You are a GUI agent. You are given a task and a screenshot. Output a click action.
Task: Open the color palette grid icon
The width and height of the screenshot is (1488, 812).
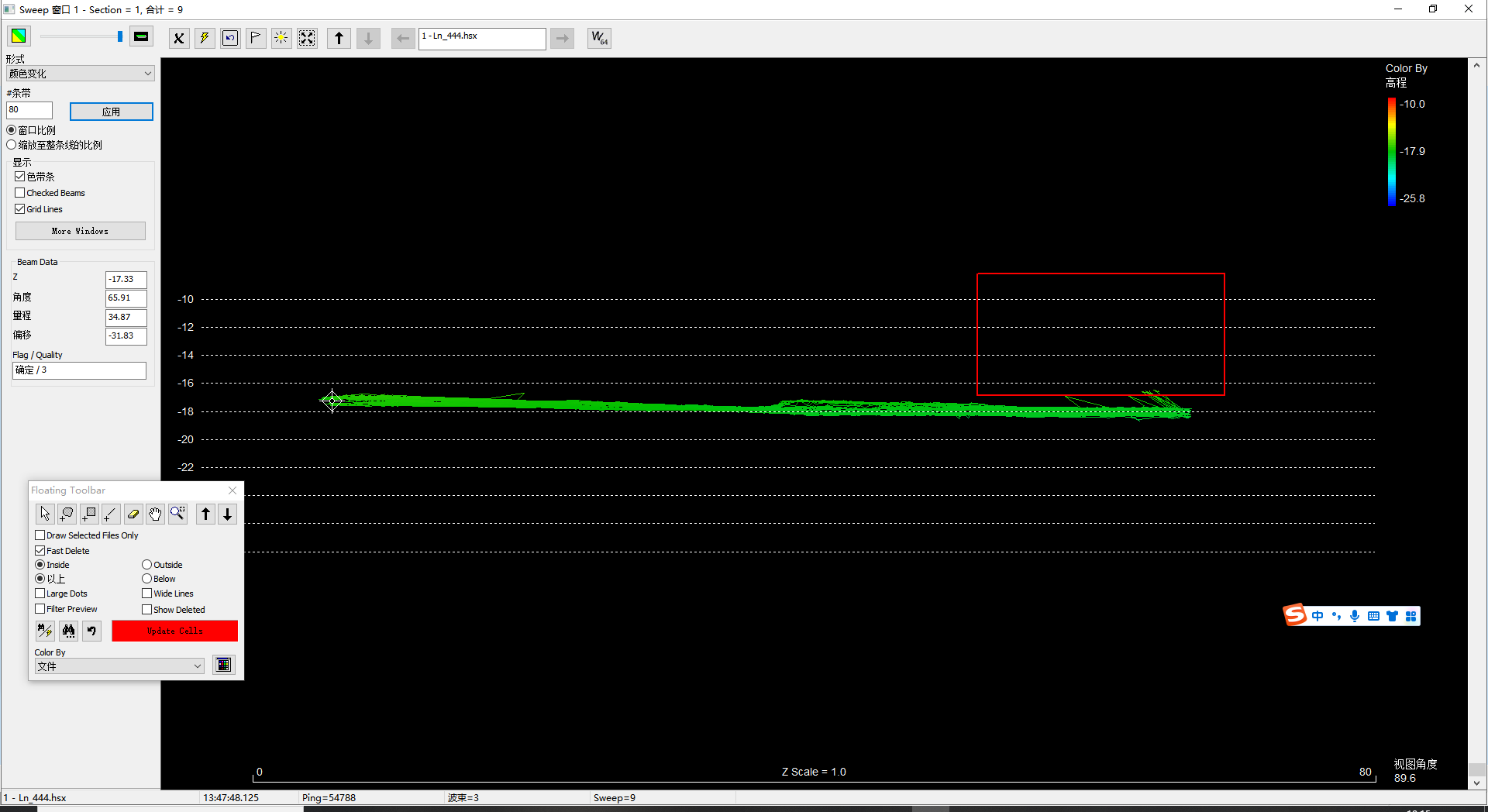224,665
